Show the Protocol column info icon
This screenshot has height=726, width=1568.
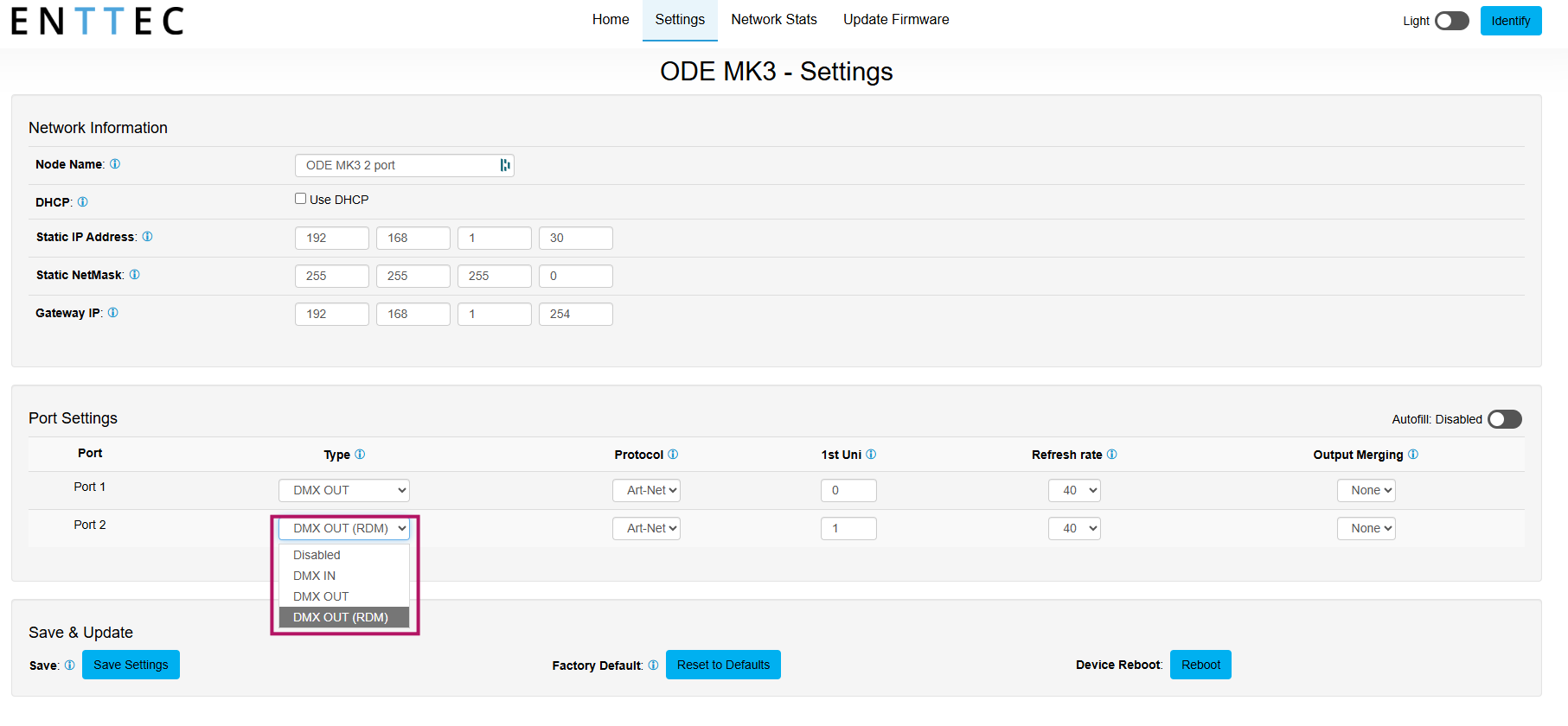click(673, 455)
